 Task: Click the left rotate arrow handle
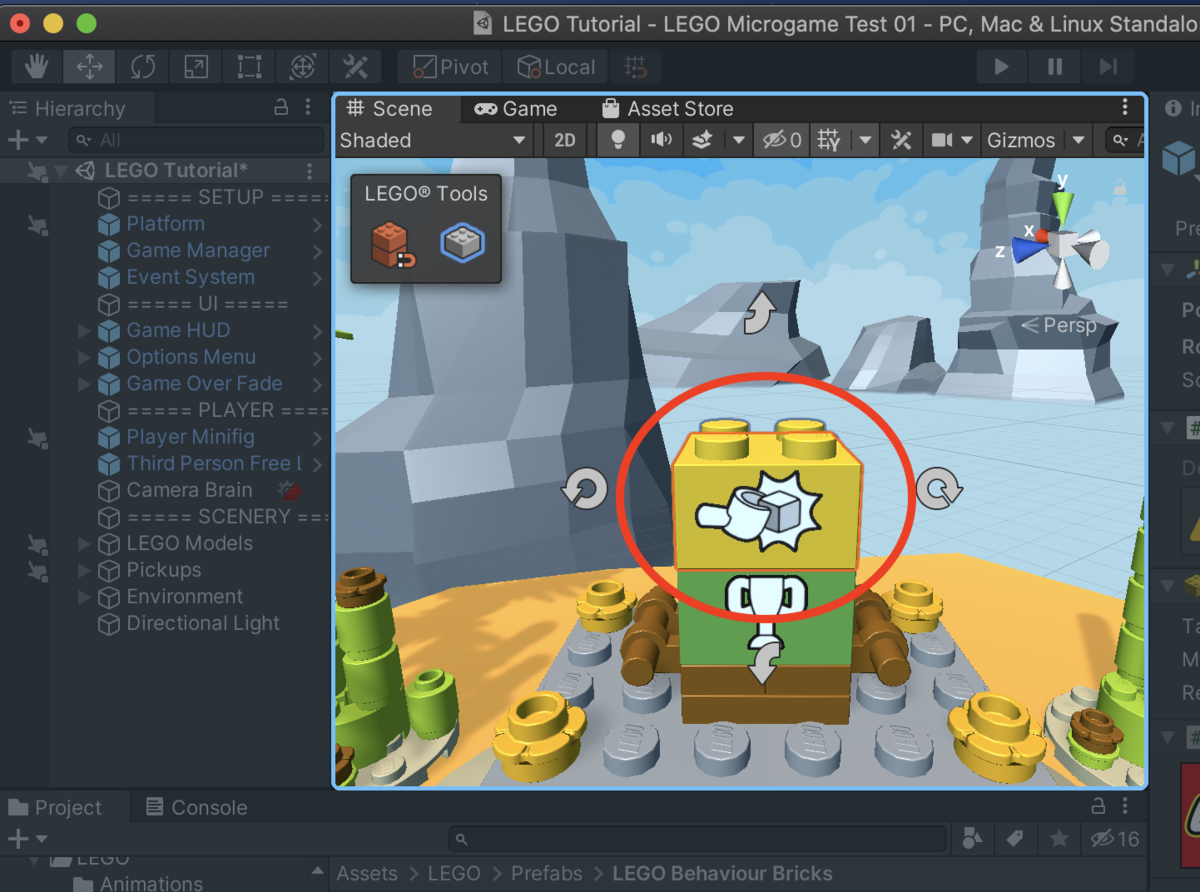[584, 489]
